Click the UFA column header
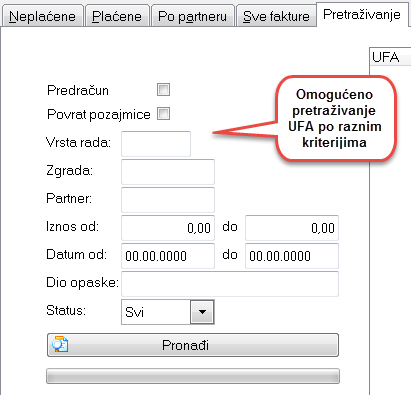The height and width of the screenshot is (395, 411). (x=390, y=57)
